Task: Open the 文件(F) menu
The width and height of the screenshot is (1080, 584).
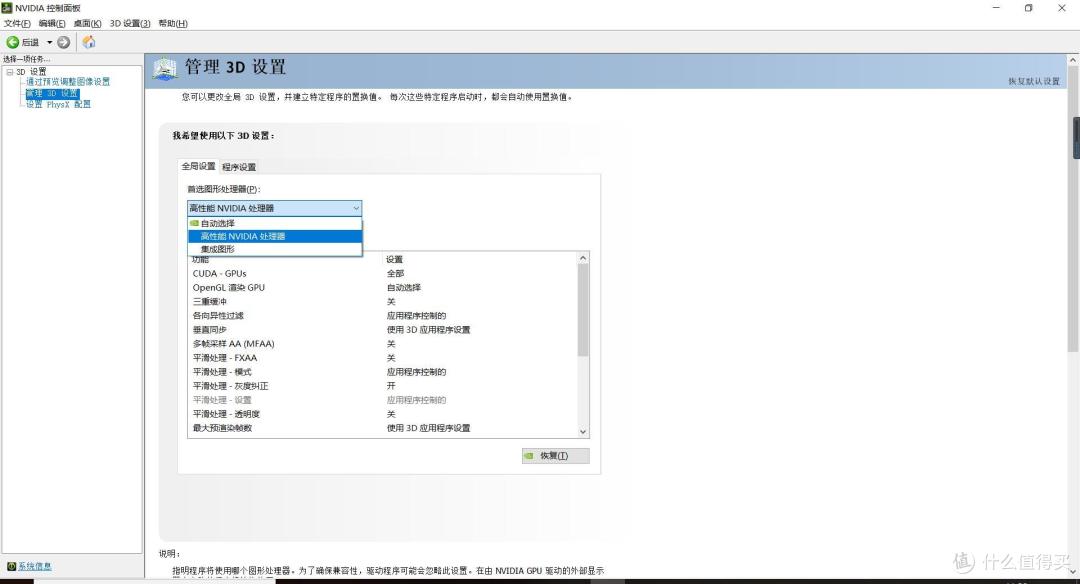Action: pyautogui.click(x=17, y=23)
